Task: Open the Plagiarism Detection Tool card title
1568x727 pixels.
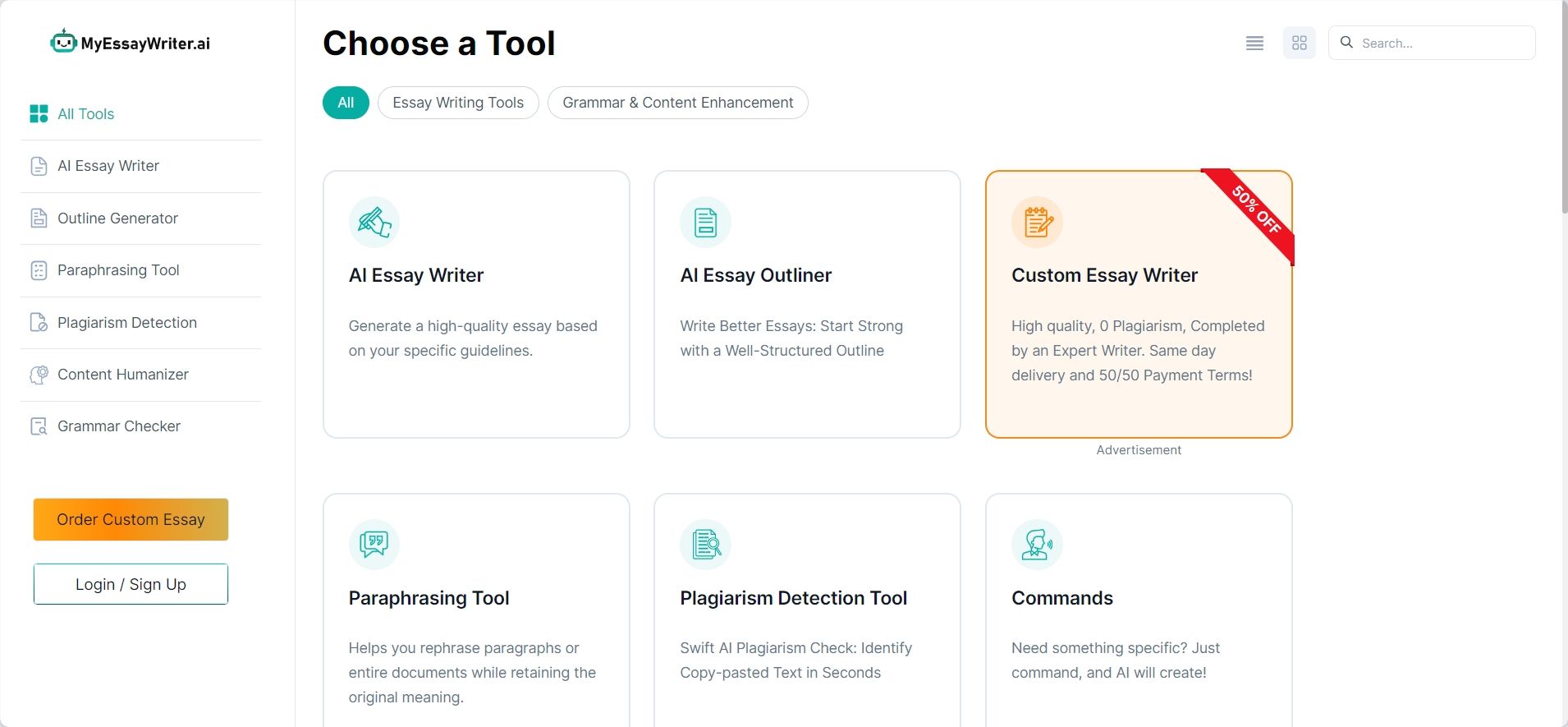Action: pyautogui.click(x=794, y=598)
